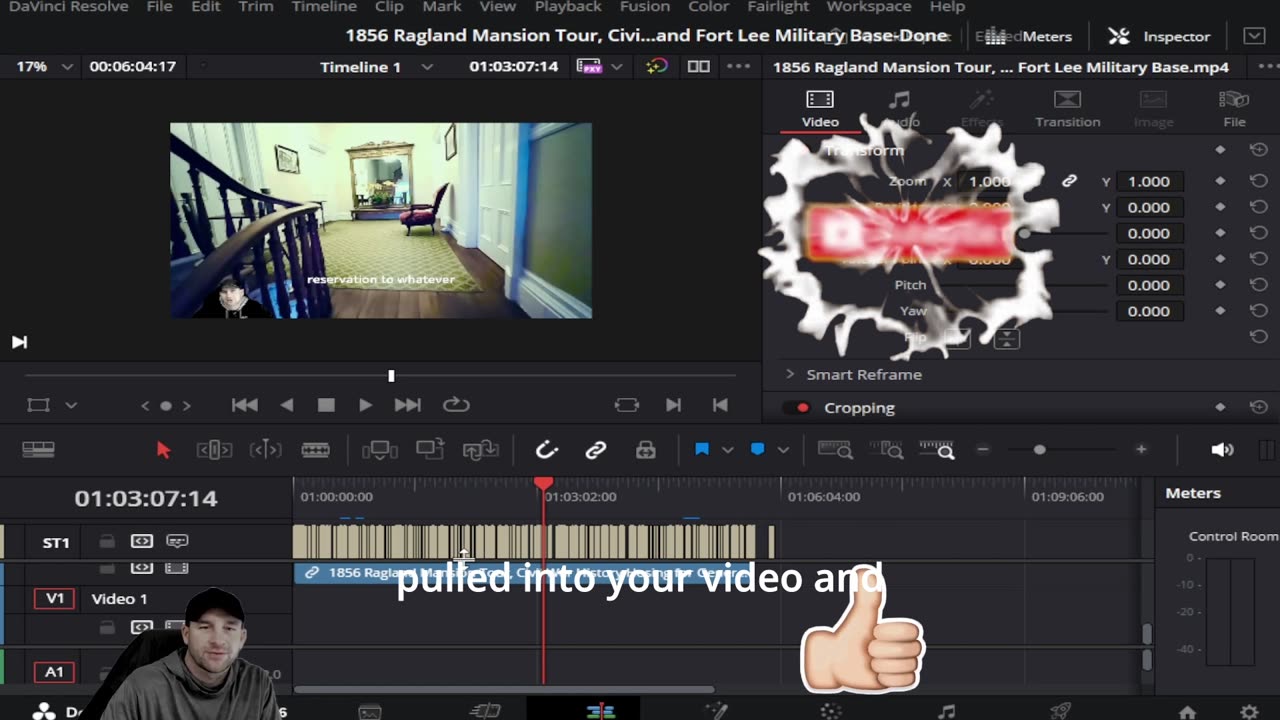Expand the Smart Reframe section
This screenshot has height=720, width=1280.
click(x=790, y=374)
